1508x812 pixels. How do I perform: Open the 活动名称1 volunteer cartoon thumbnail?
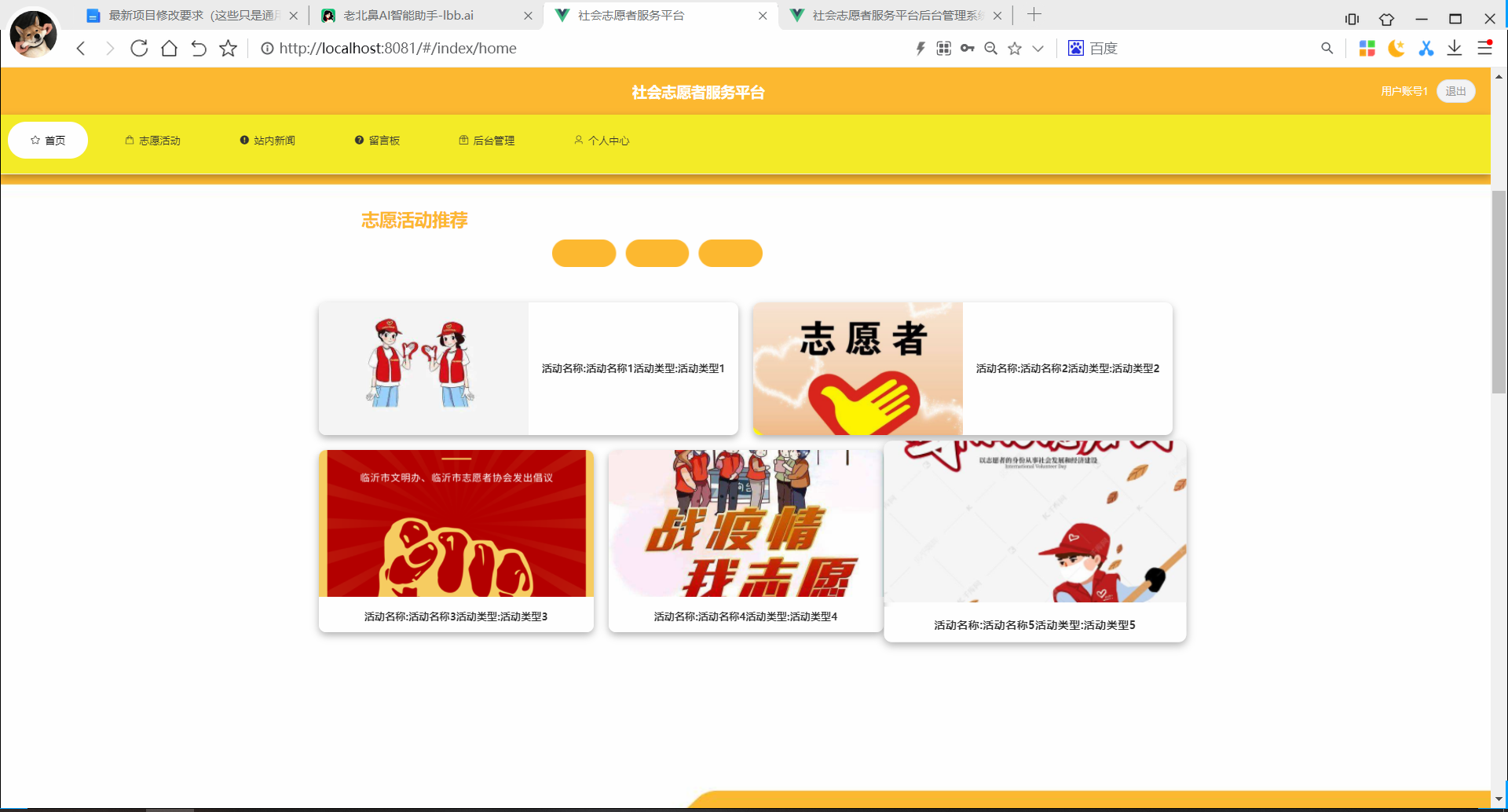[423, 368]
